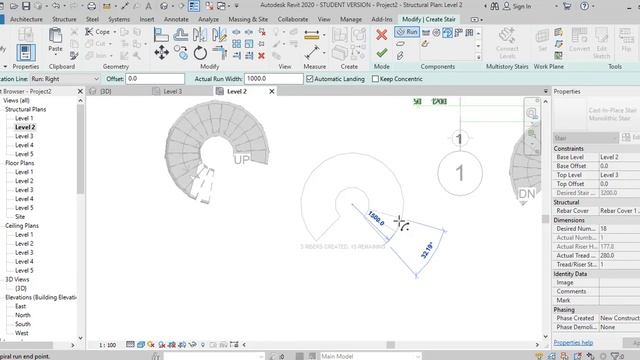Open the Architecture ribbon tab

click(26, 19)
